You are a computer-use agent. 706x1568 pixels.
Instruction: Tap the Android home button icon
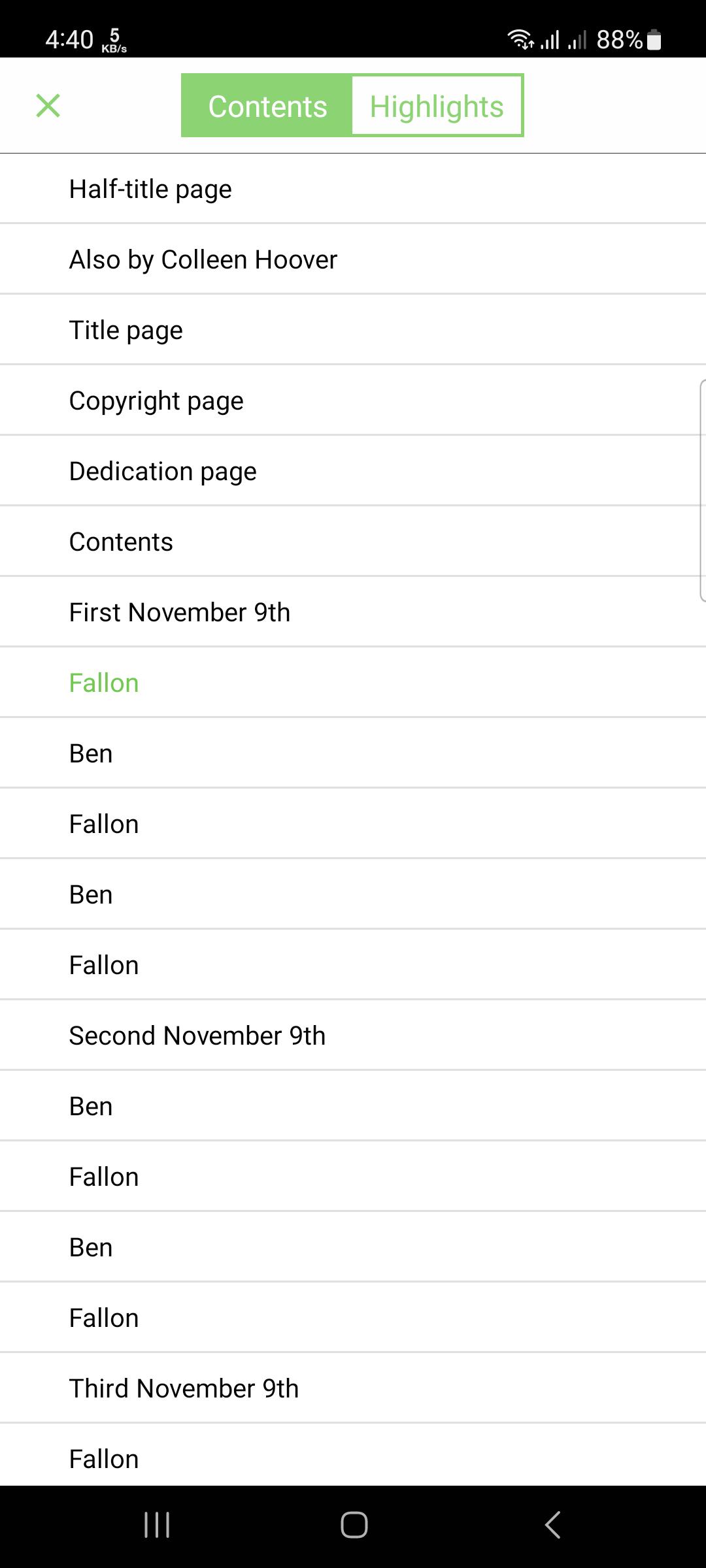pyautogui.click(x=354, y=1525)
